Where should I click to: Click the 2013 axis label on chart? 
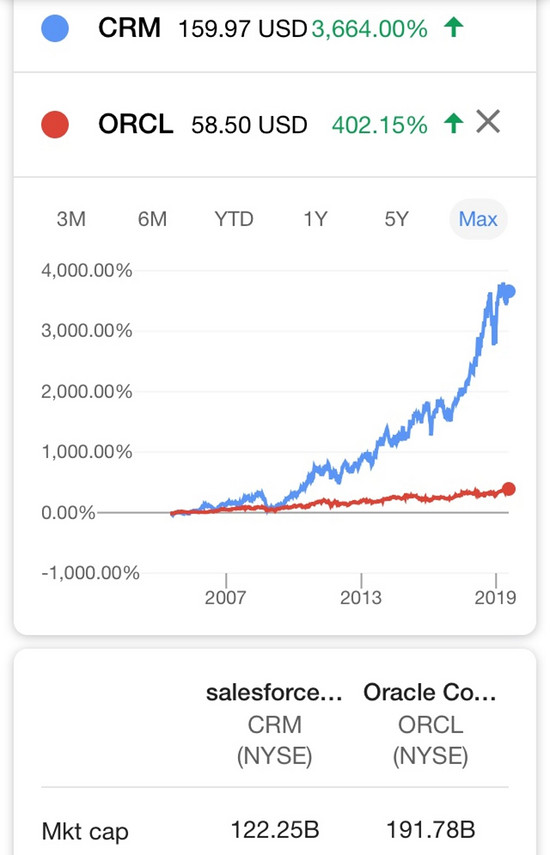361,598
